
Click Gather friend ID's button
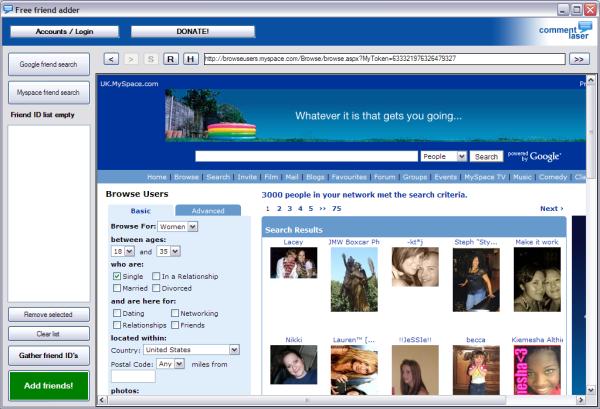(49, 355)
